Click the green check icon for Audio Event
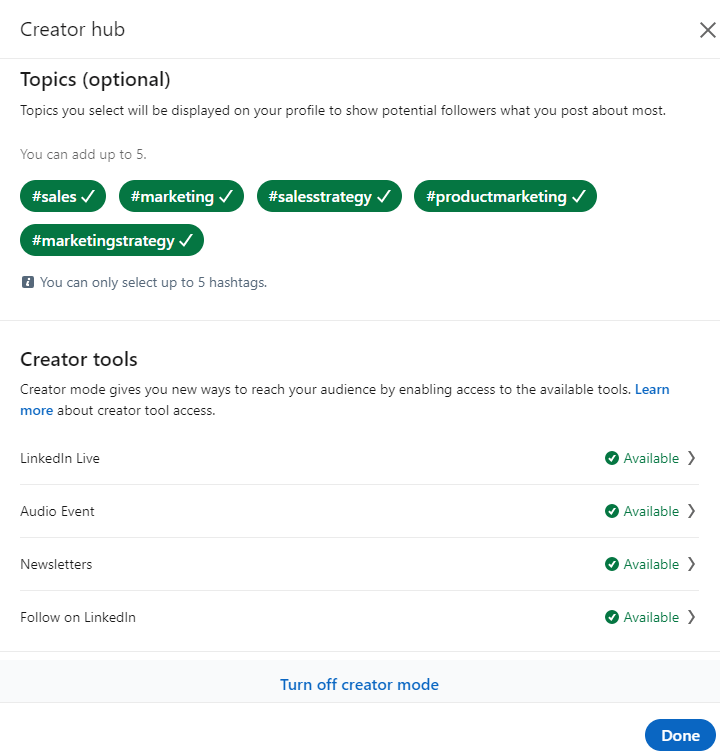Image resolution: width=720 pixels, height=755 pixels. [x=612, y=511]
